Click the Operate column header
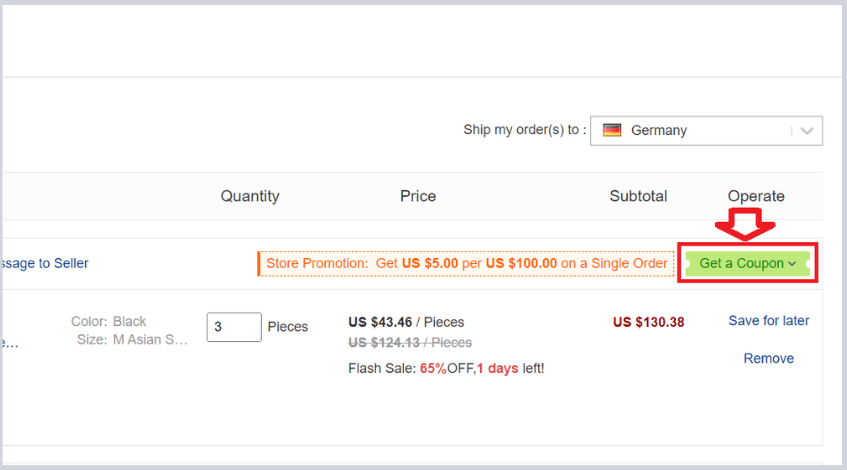The image size is (847, 470). [756, 196]
